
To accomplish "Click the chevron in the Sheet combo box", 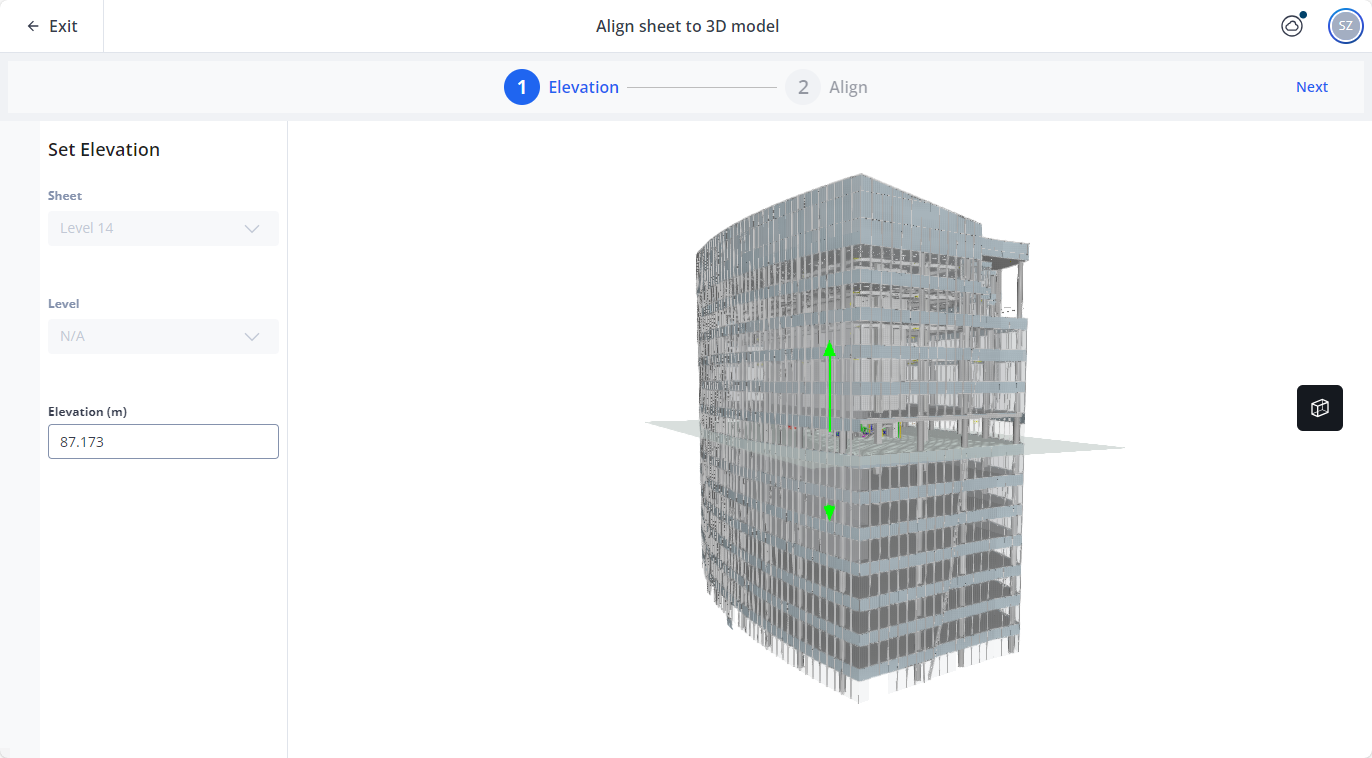I will [x=252, y=229].
